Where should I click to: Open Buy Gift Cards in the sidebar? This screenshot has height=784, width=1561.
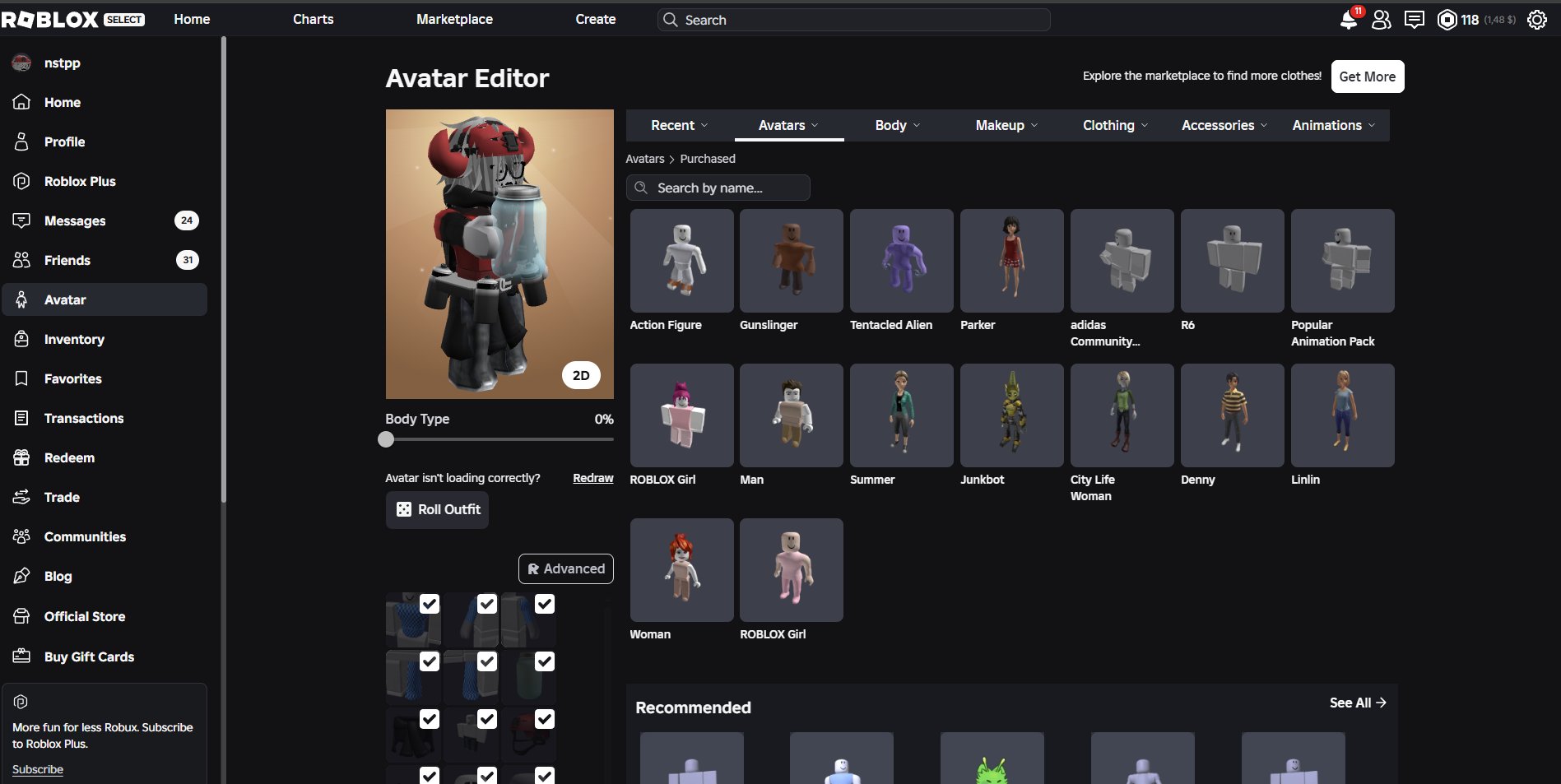click(105, 656)
